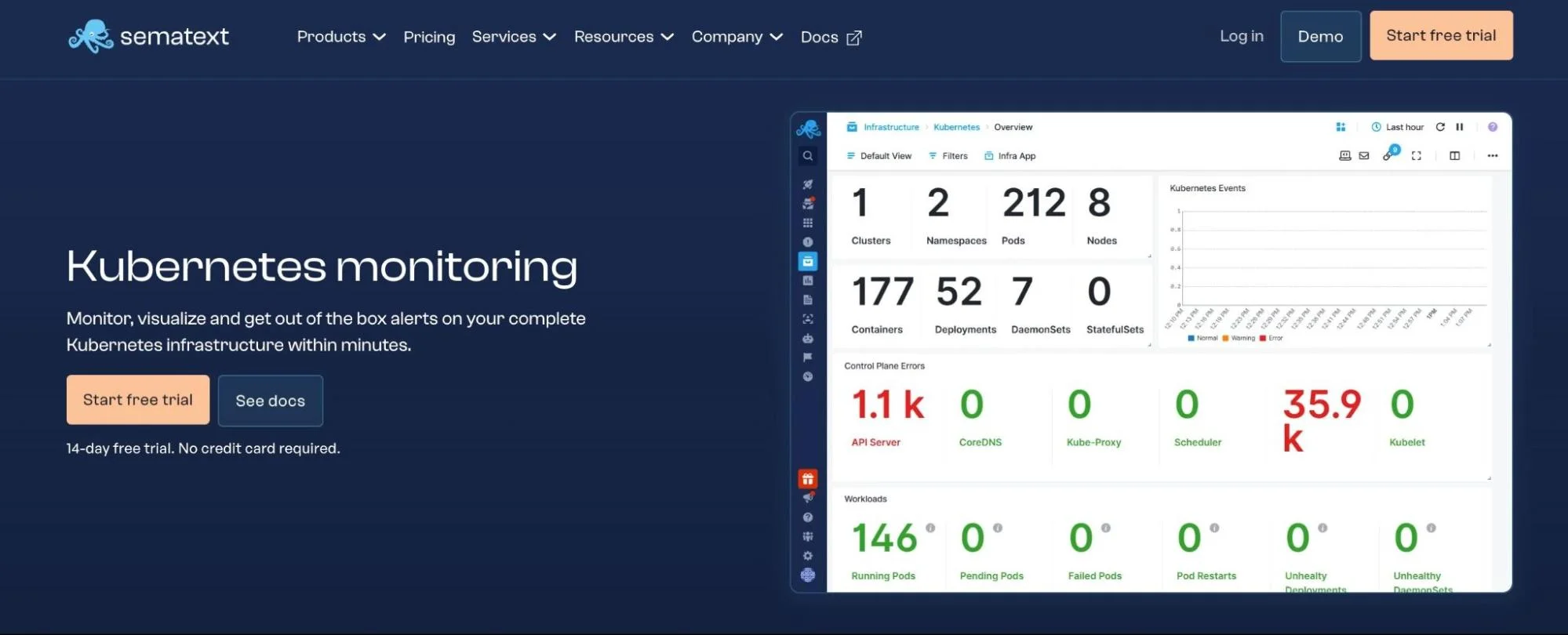Click the octopus logo in the dashboard sidebar
The width and height of the screenshot is (1568, 635).
tap(808, 129)
